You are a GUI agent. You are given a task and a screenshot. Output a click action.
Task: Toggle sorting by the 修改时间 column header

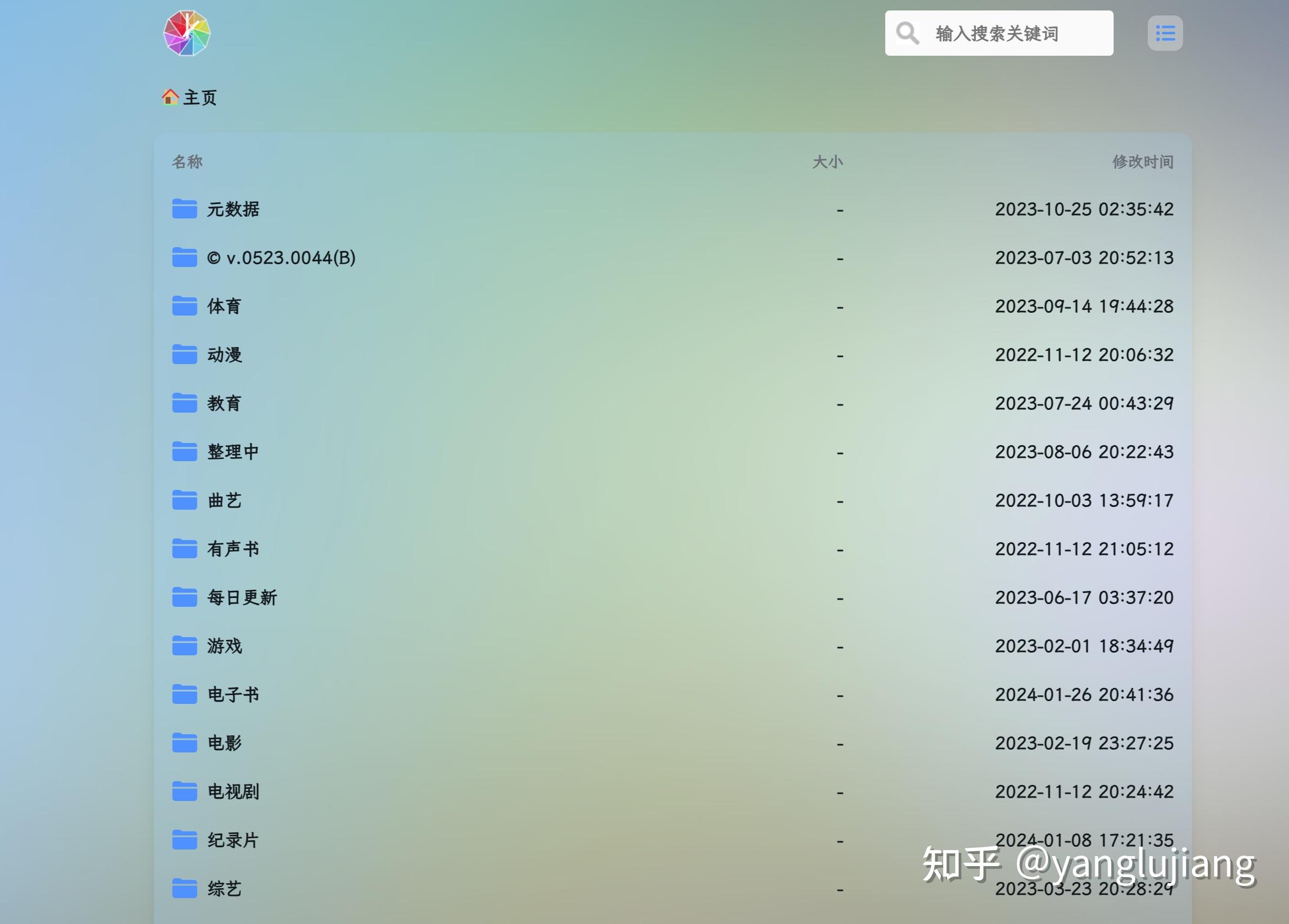(x=1143, y=162)
